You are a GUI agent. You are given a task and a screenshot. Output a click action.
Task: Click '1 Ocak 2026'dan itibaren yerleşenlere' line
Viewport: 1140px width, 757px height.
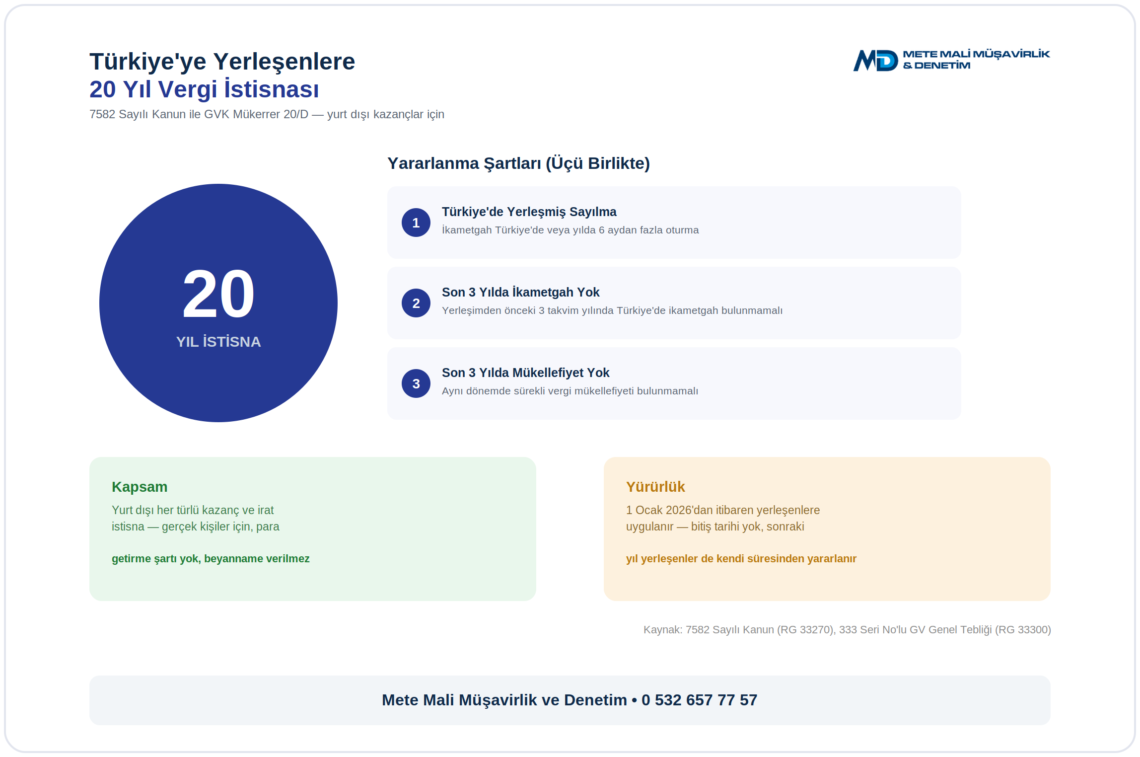[723, 510]
